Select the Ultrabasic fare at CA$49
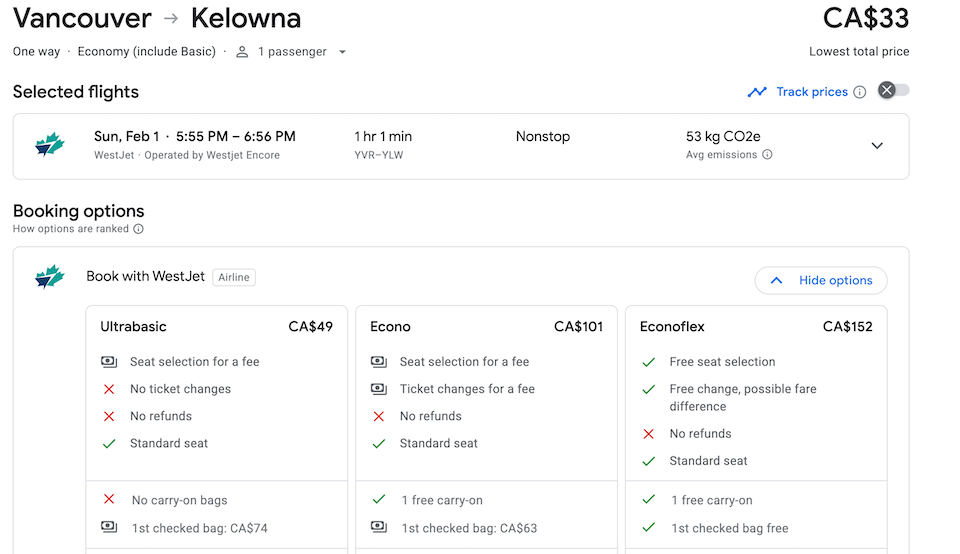The width and height of the screenshot is (960, 554). 216,327
